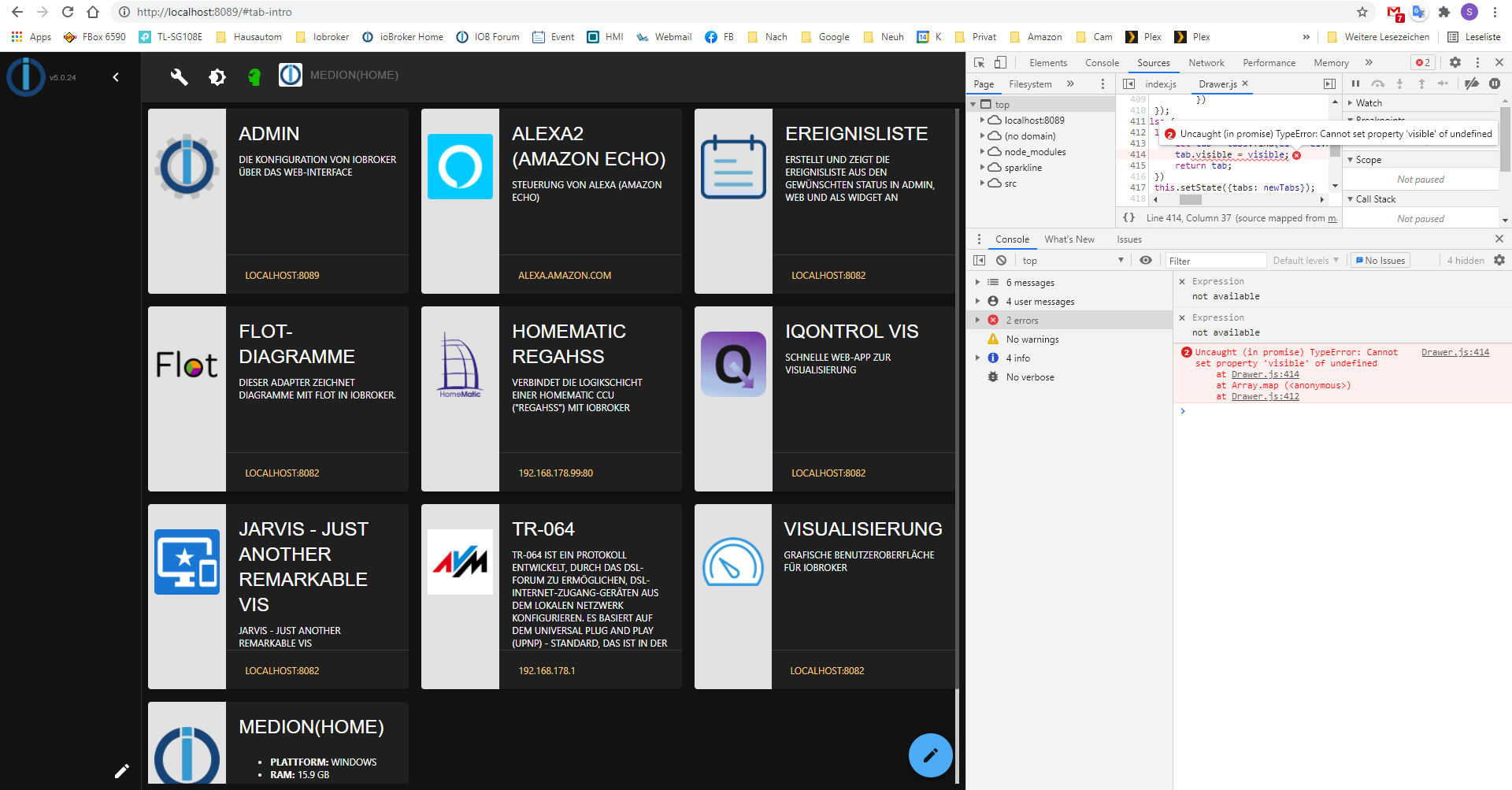Toggle the debugger sidebar pane icon
Viewport: 1512px width, 790px height.
(1329, 83)
